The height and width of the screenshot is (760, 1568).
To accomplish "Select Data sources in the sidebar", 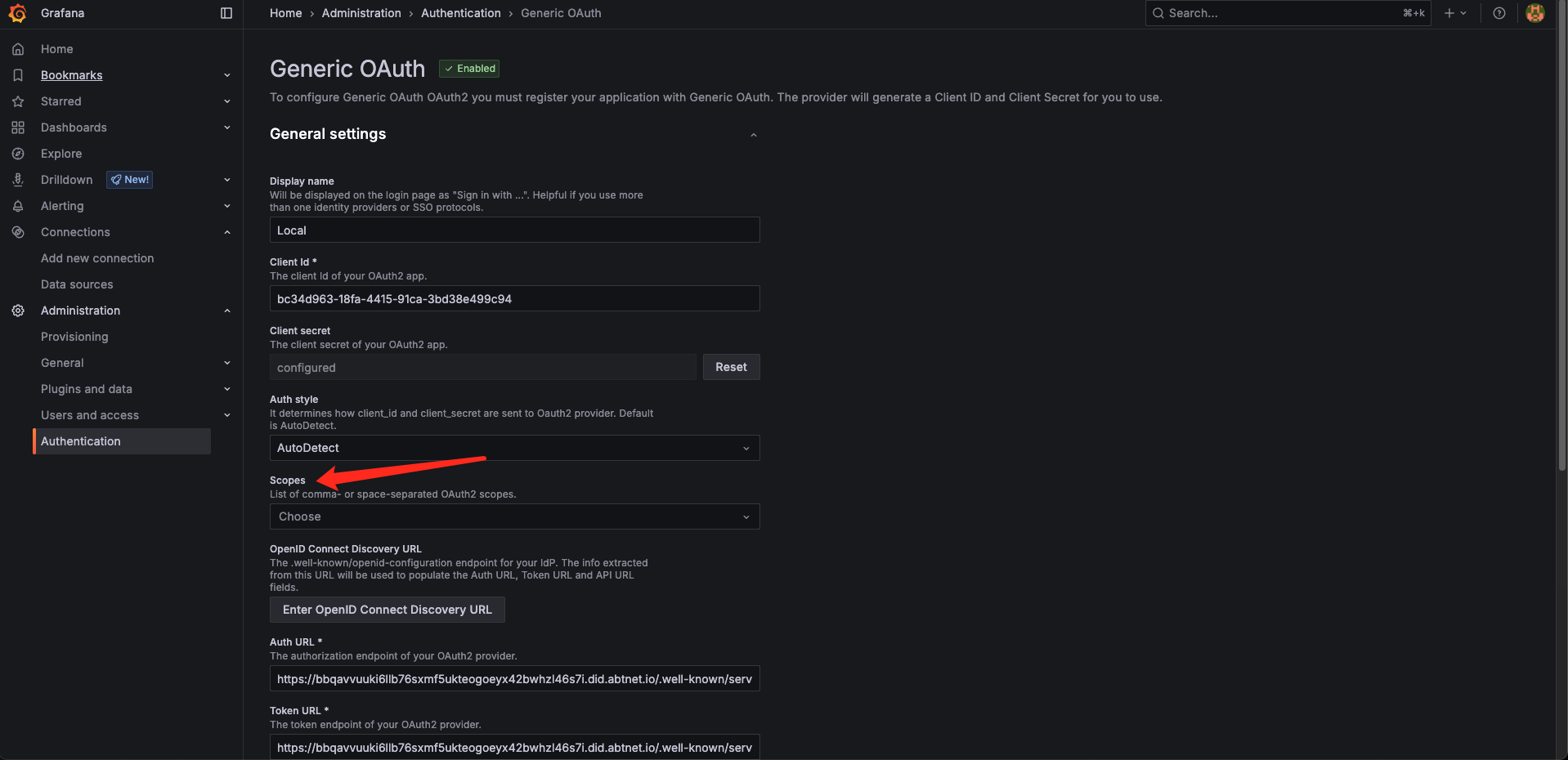I will tap(77, 284).
